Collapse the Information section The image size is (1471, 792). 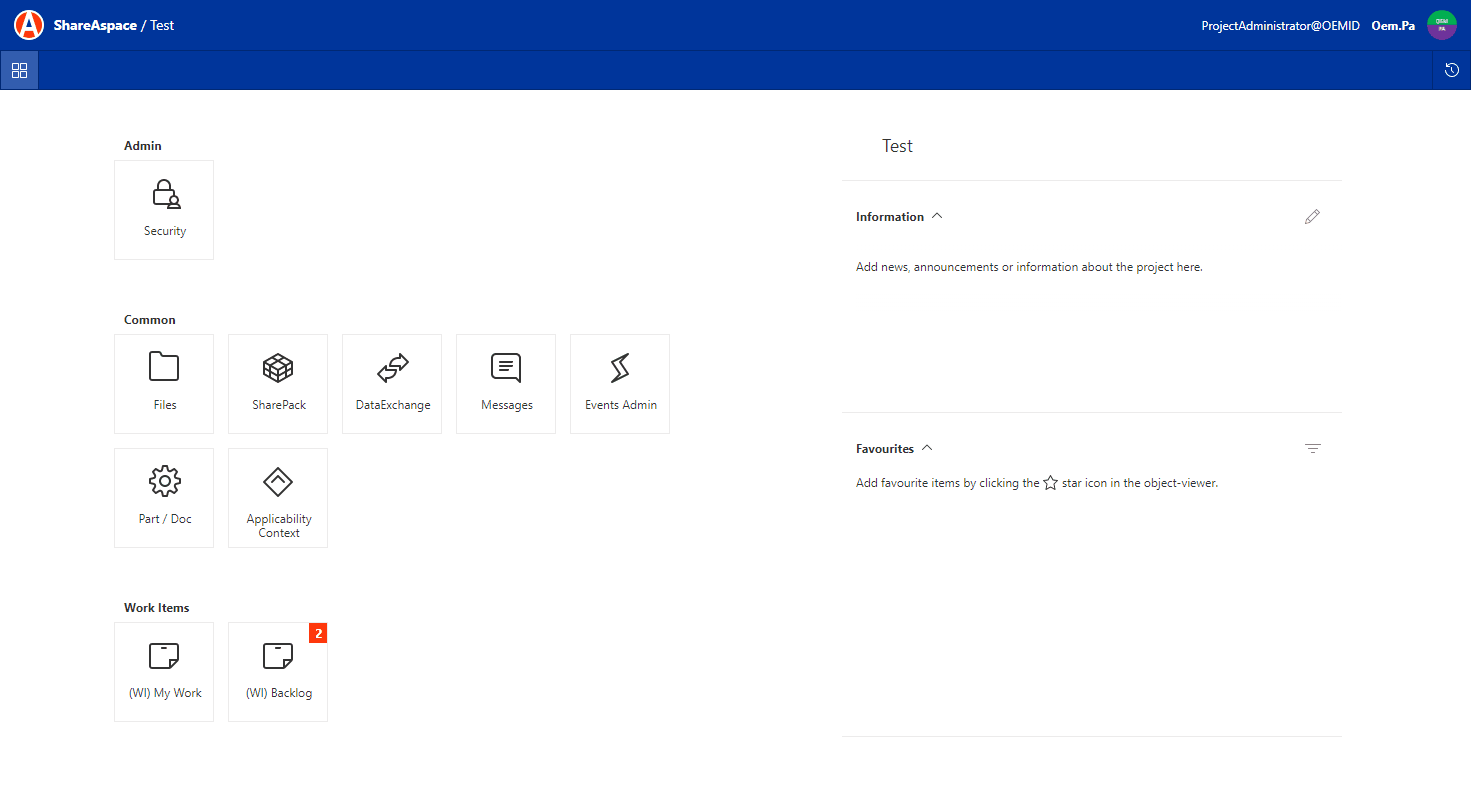[937, 216]
